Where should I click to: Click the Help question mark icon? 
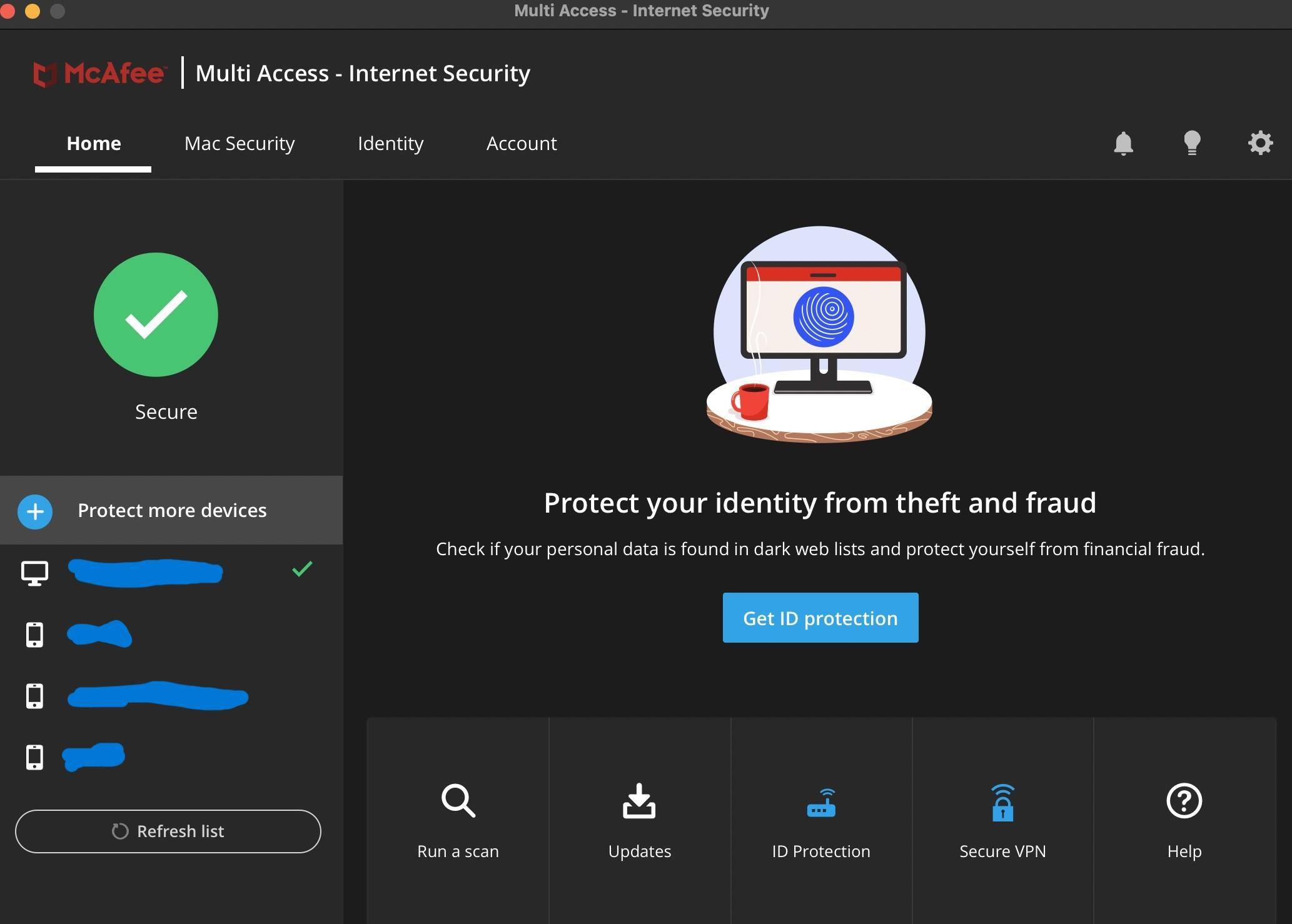pyautogui.click(x=1184, y=801)
